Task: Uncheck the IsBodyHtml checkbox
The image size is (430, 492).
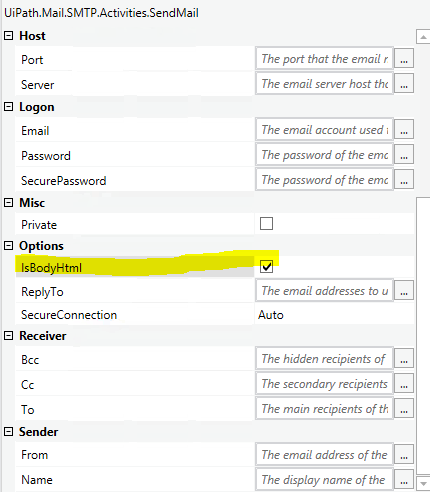Action: pos(266,267)
